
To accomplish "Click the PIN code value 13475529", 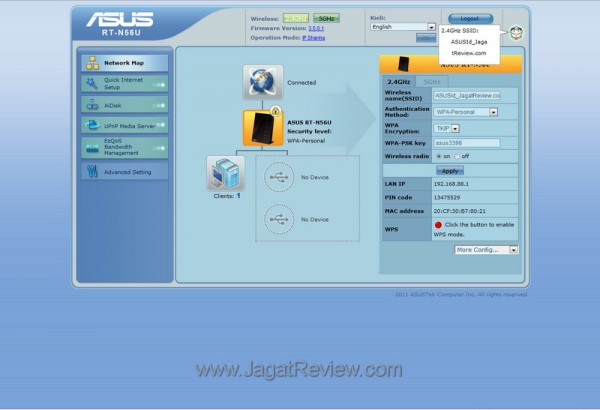I will point(447,198).
